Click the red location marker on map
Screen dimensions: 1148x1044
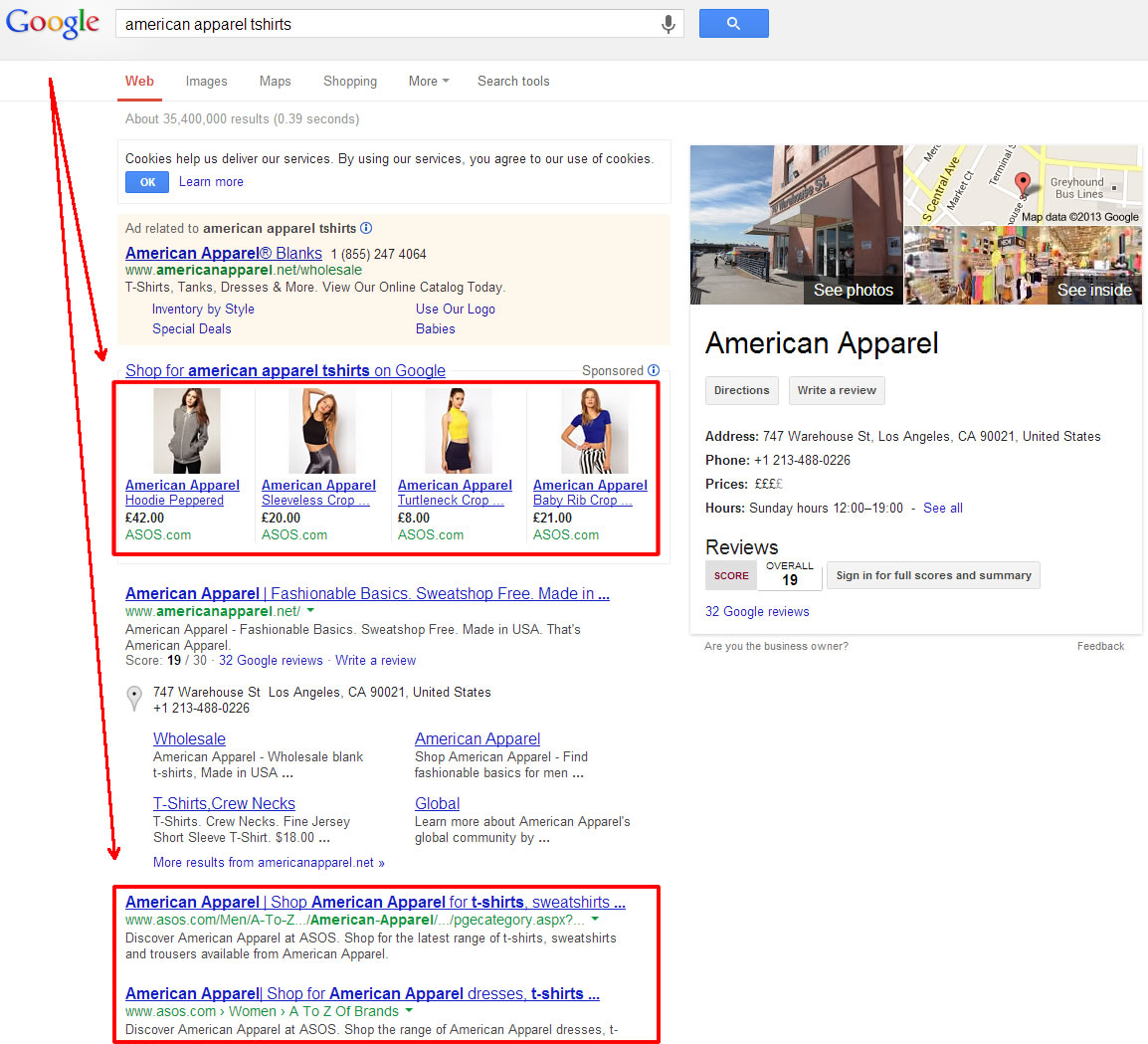point(1022,183)
